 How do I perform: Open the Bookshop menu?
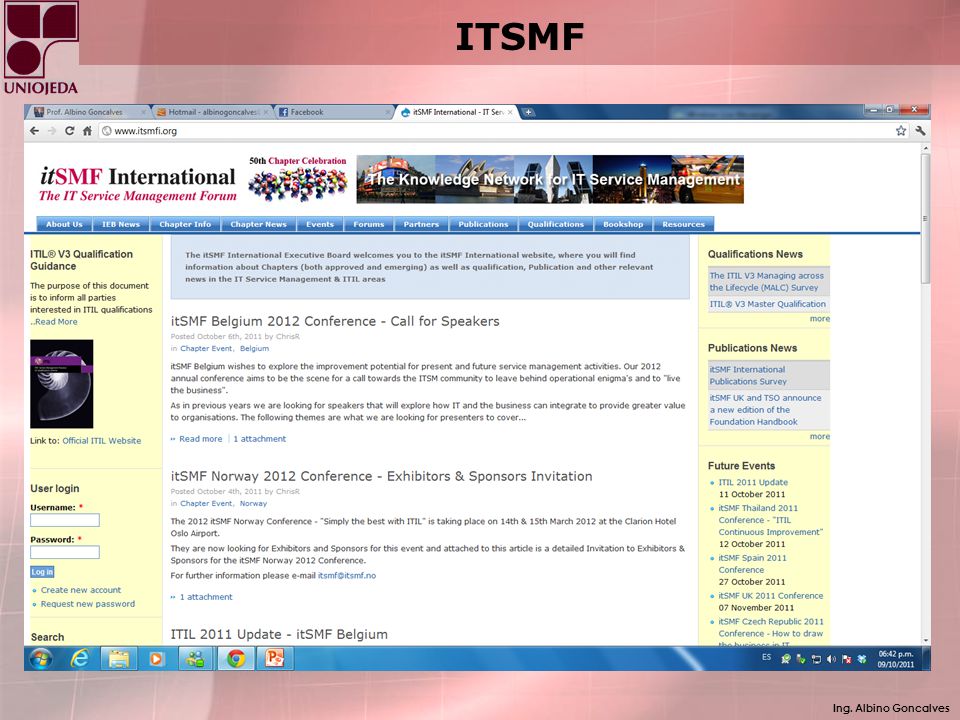pos(623,224)
